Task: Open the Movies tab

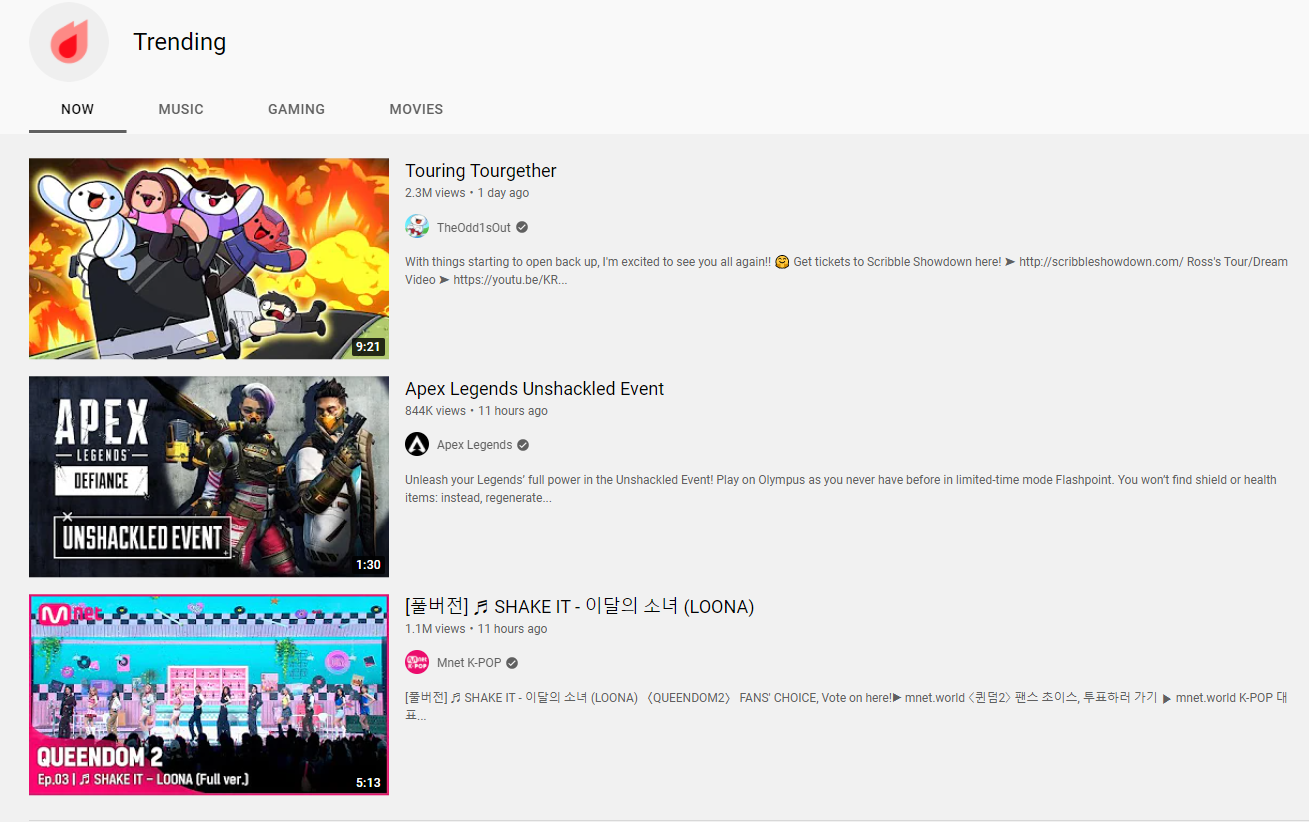Action: point(416,109)
